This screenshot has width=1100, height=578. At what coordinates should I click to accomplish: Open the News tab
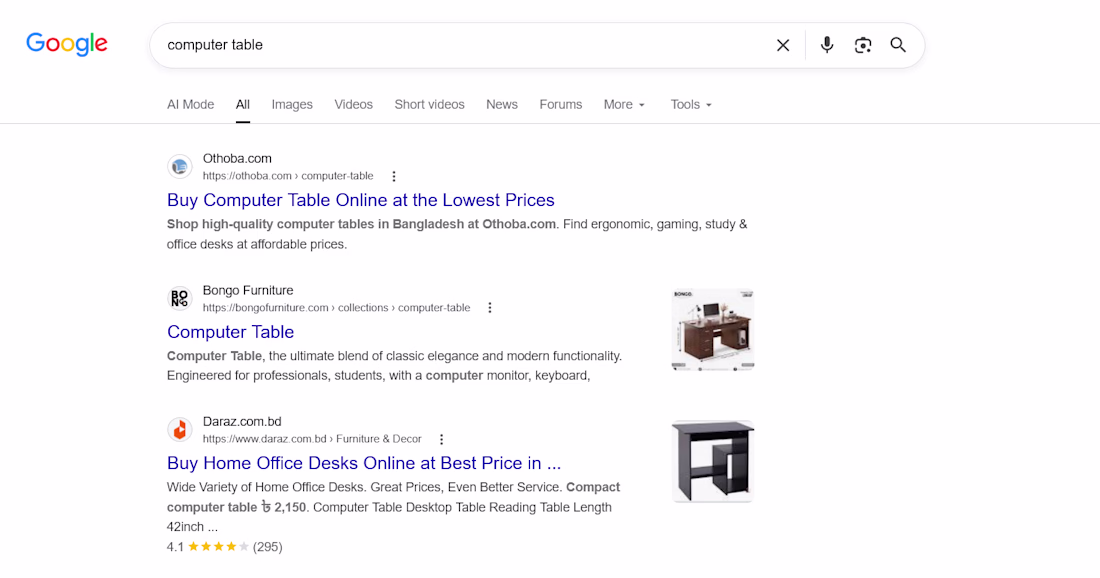coord(502,105)
